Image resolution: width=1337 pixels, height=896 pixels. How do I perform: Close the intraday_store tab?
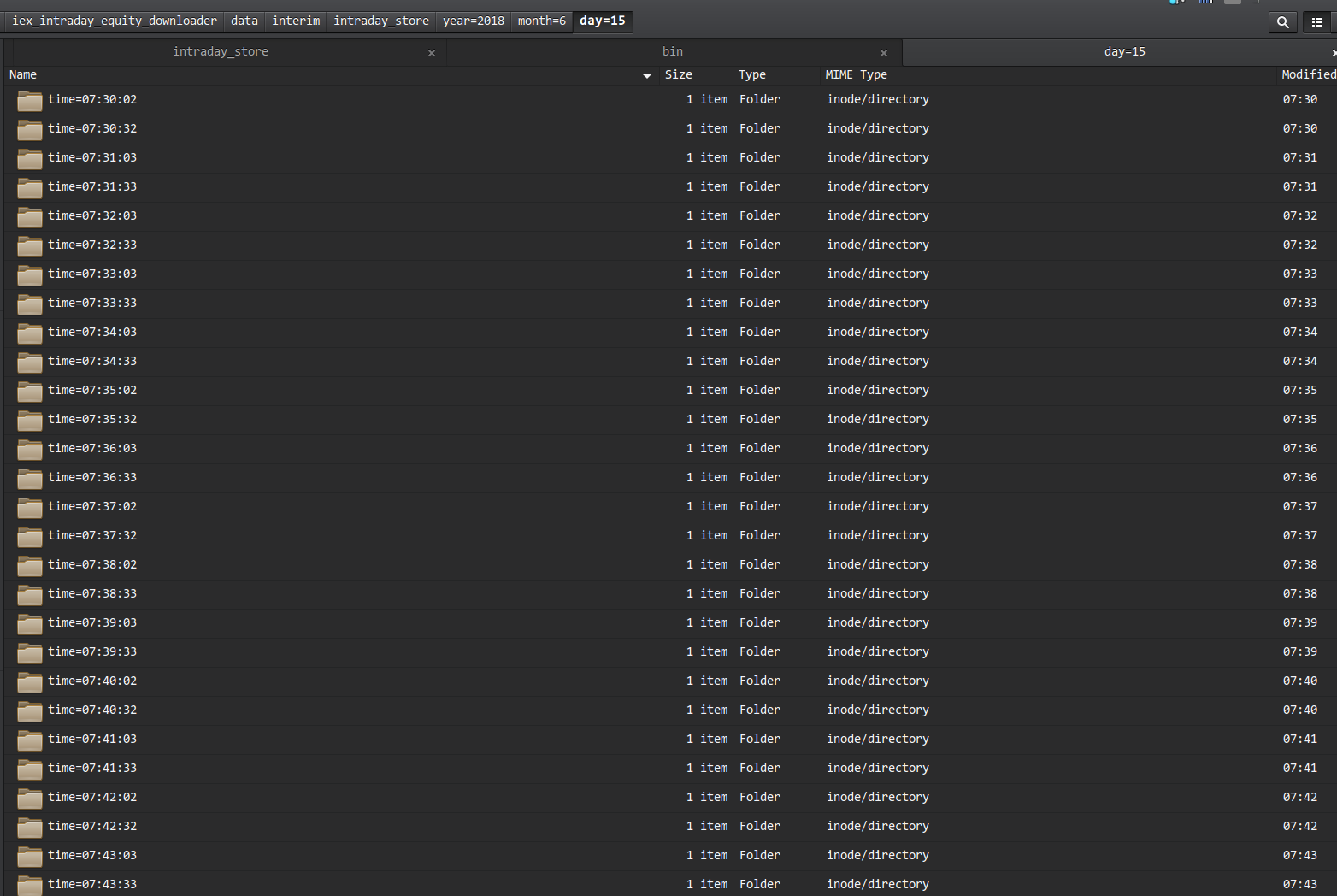click(432, 53)
